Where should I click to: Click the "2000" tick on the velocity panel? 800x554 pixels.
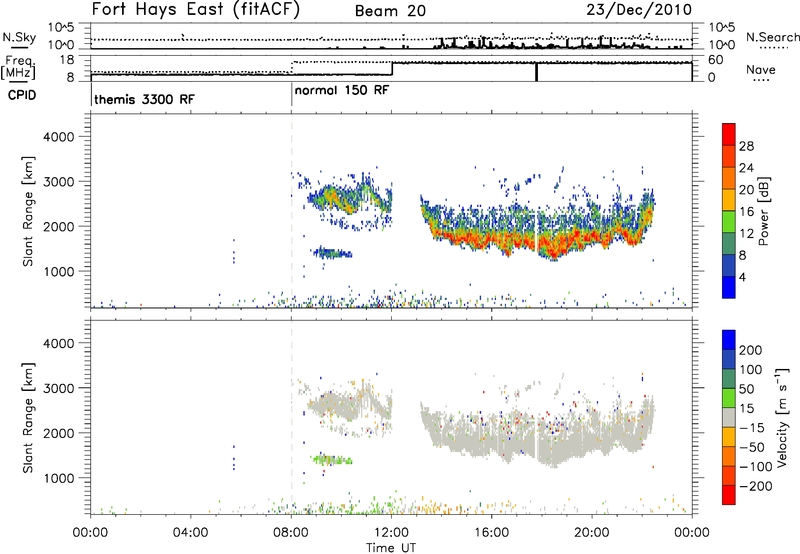59,433
